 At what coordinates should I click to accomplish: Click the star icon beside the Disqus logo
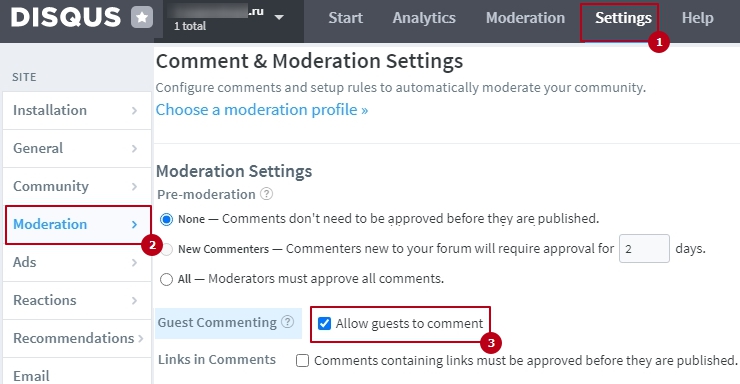point(142,18)
